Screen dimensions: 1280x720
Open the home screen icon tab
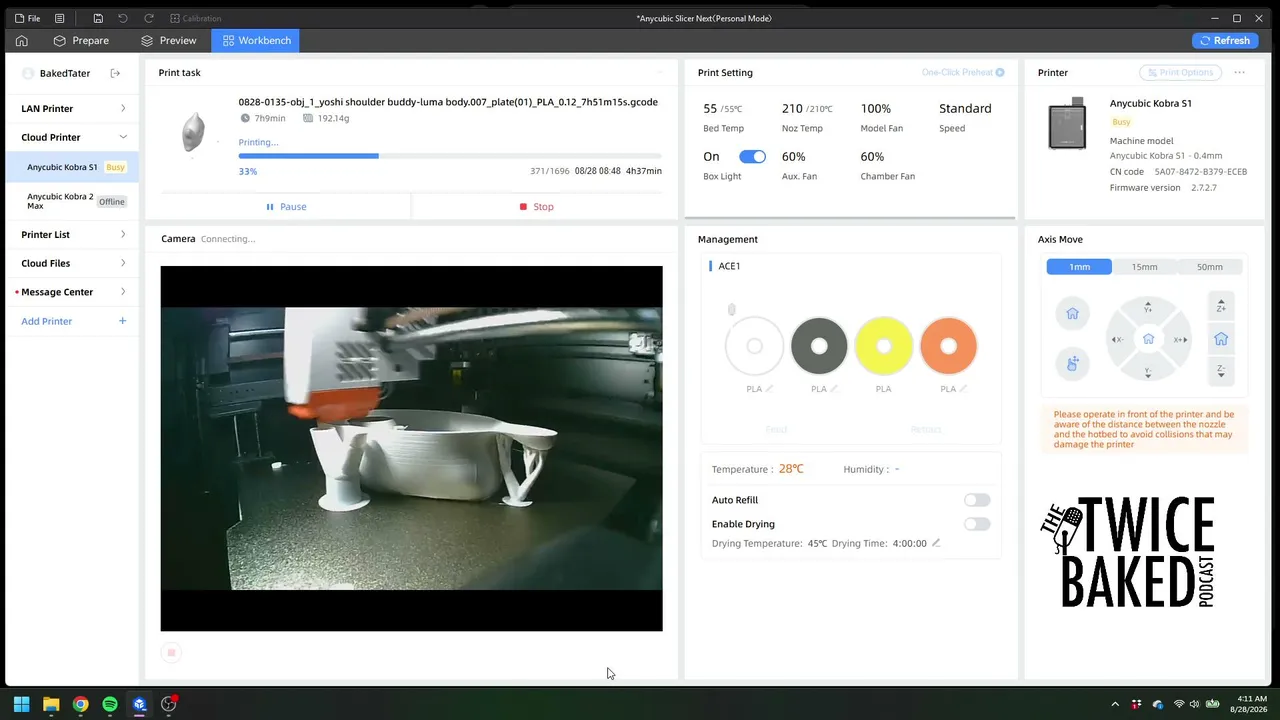click(x=21, y=41)
